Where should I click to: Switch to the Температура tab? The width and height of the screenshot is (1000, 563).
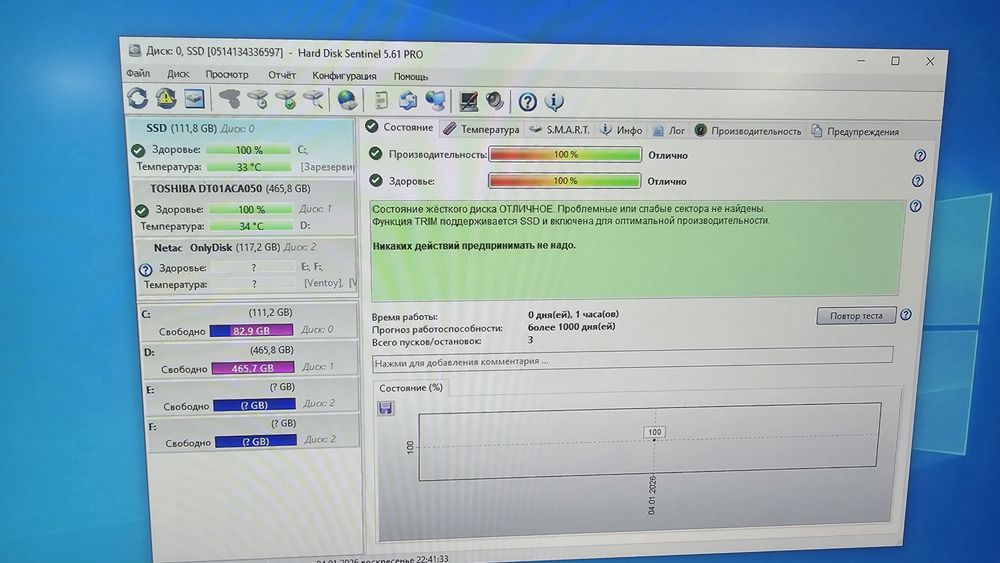coord(482,129)
